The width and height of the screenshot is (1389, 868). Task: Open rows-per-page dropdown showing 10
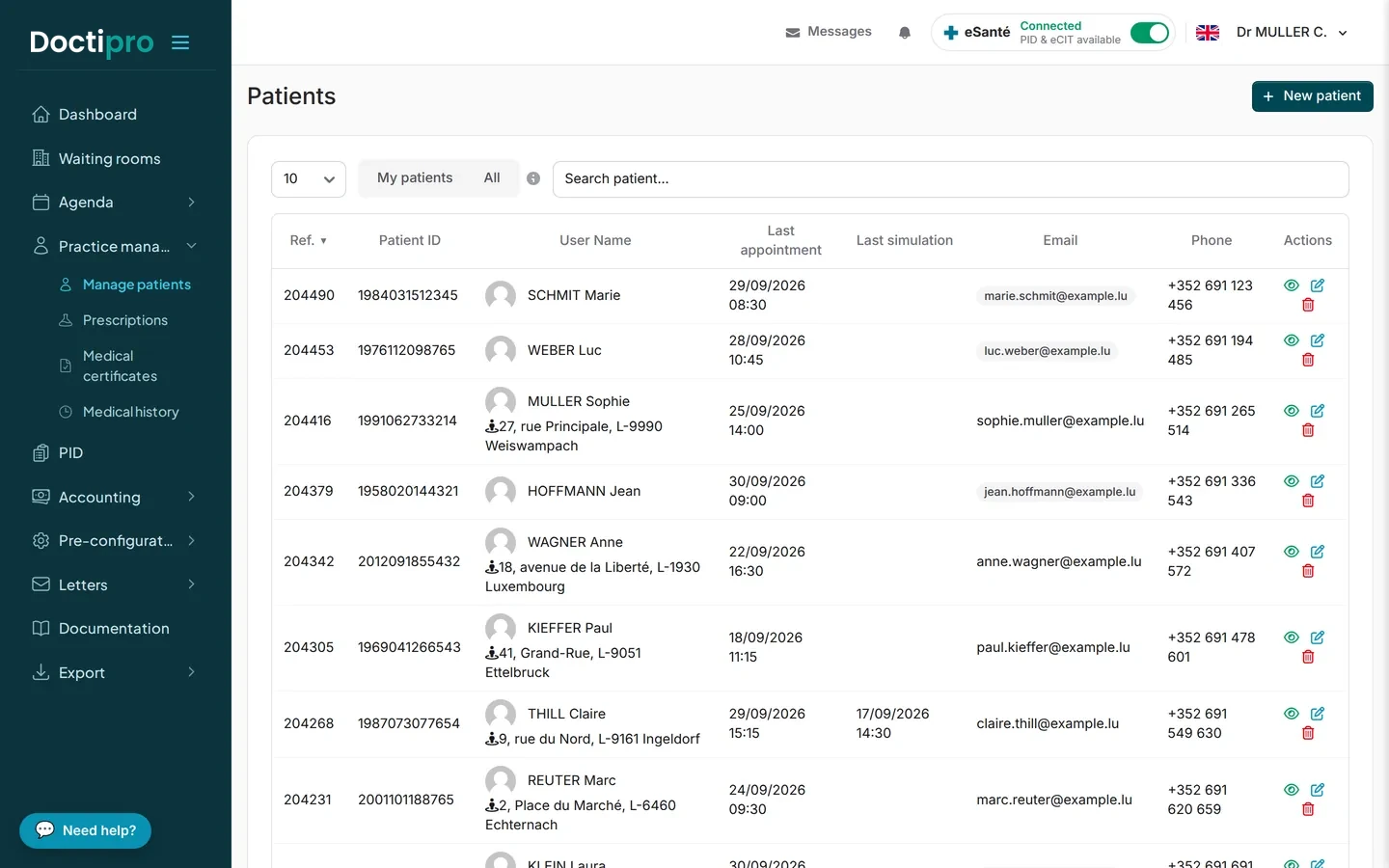[309, 179]
